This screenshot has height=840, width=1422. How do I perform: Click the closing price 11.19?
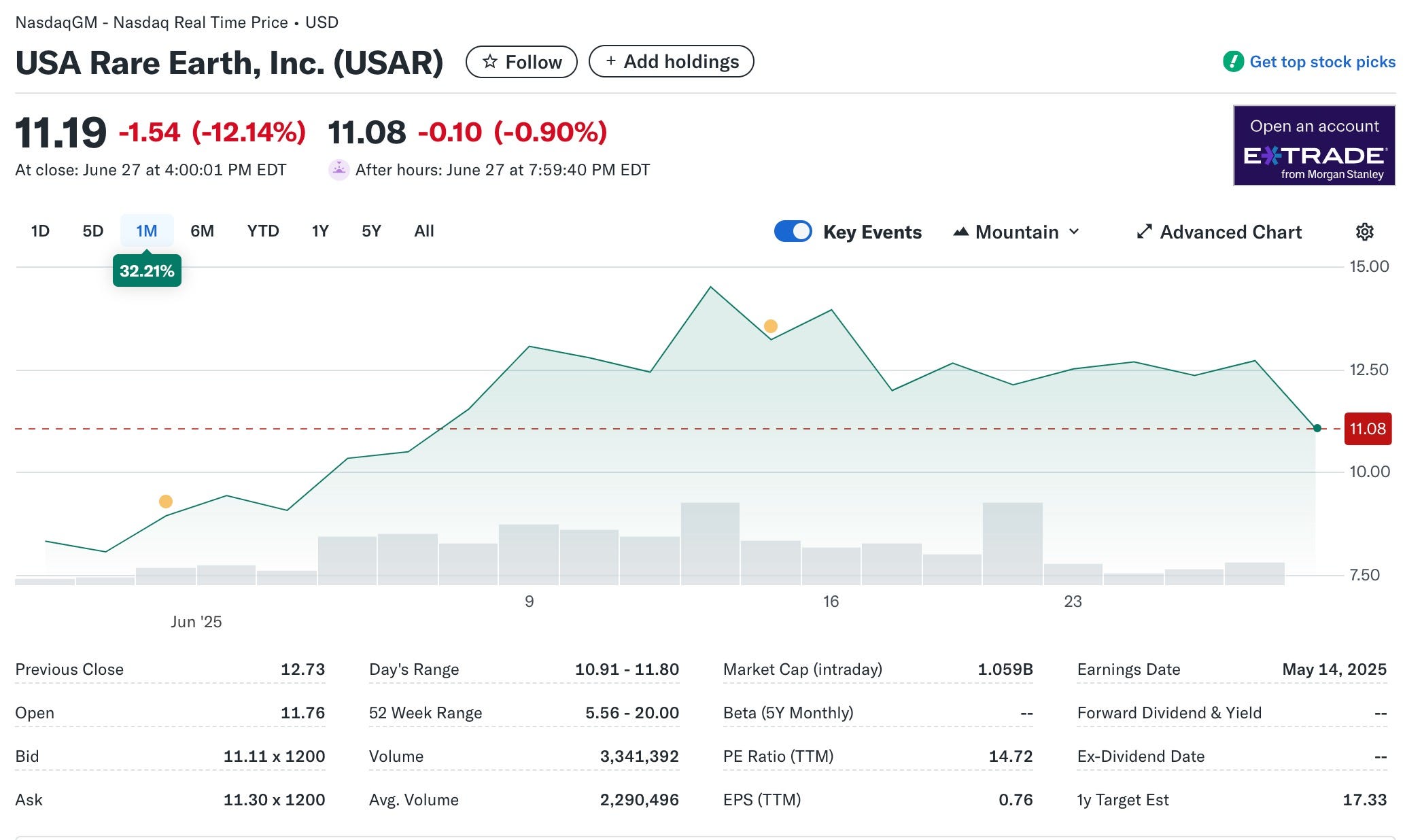[x=60, y=132]
